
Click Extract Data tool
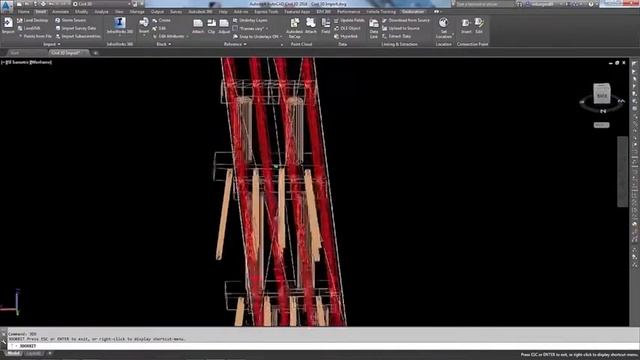[396, 36]
